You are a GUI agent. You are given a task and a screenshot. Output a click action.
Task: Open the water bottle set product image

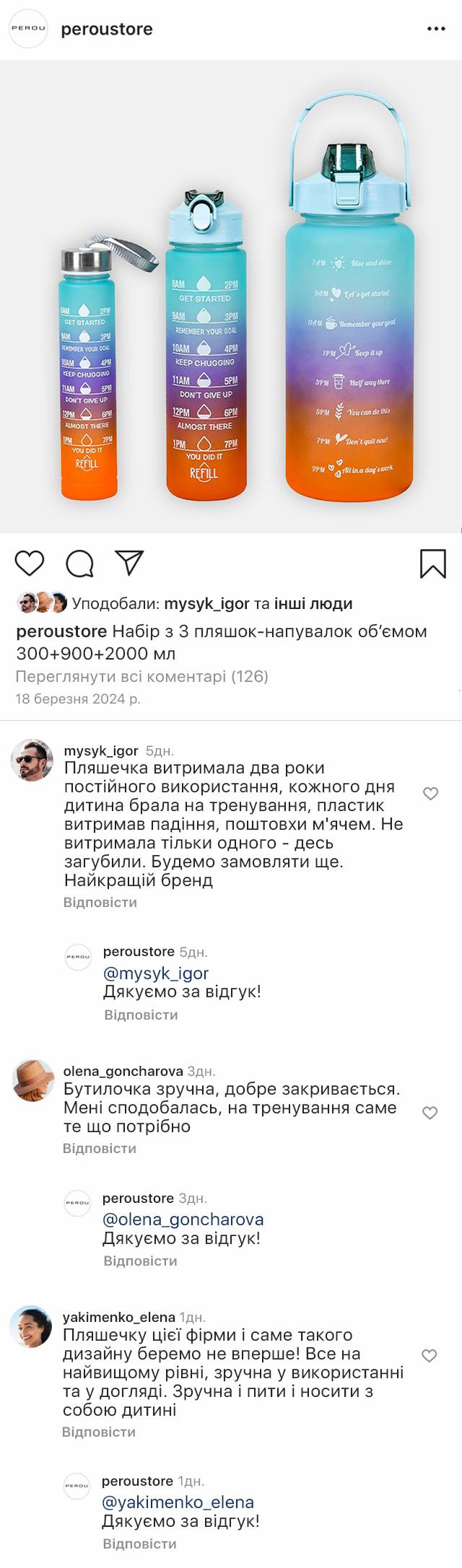231,296
